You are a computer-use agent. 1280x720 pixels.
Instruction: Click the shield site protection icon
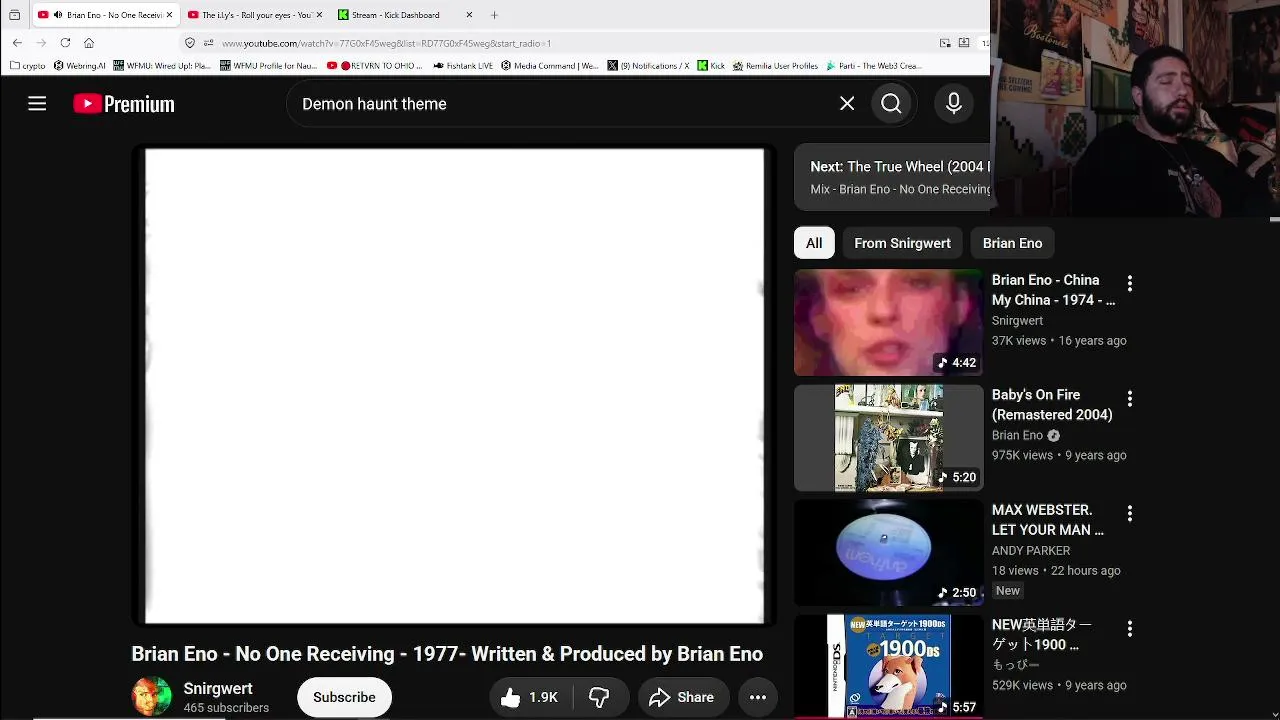click(x=190, y=43)
